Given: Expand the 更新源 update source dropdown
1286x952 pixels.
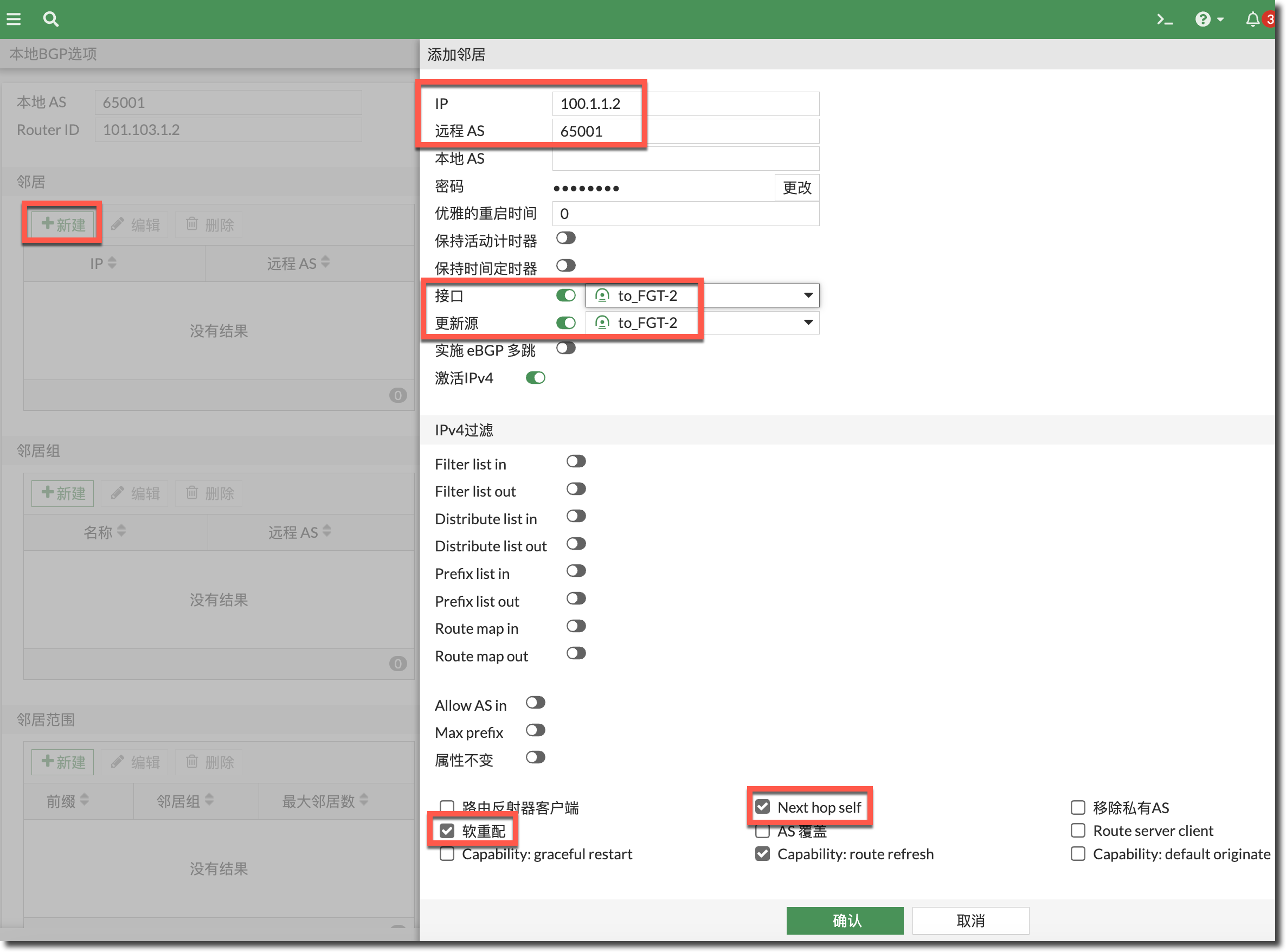Looking at the screenshot, I should 808,323.
